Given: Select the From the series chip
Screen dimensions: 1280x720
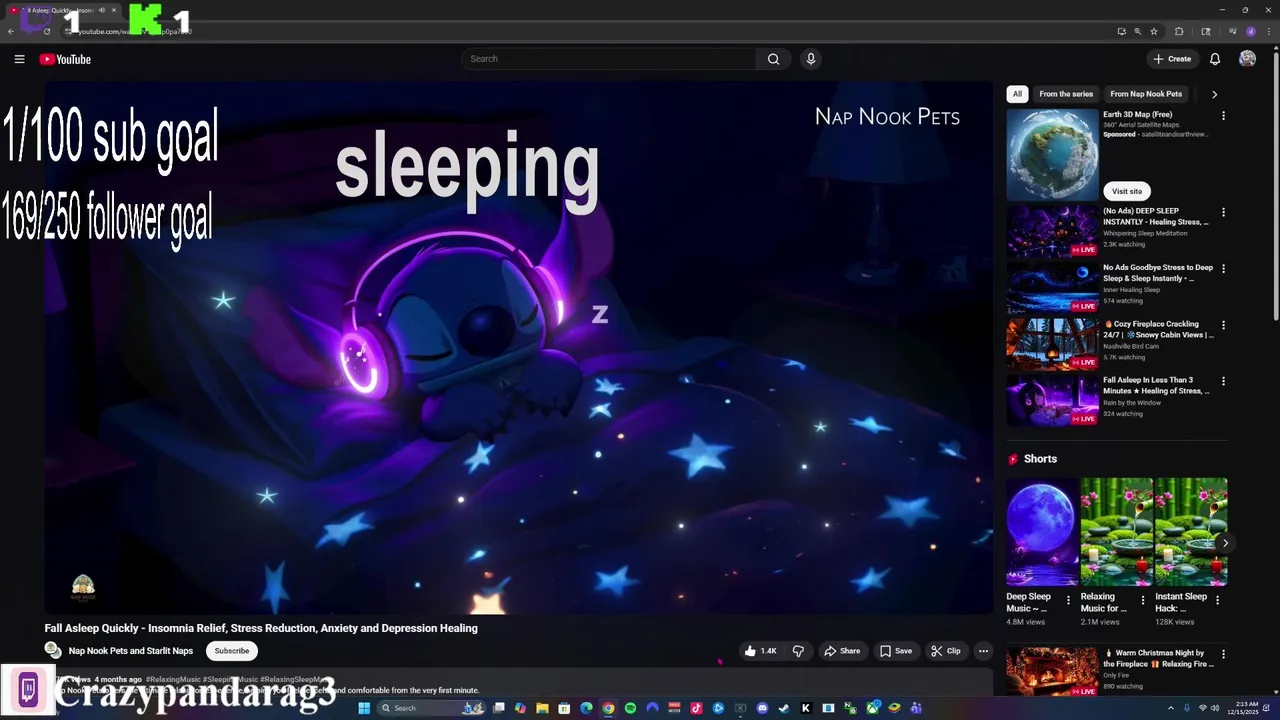Looking at the screenshot, I should point(1066,94).
